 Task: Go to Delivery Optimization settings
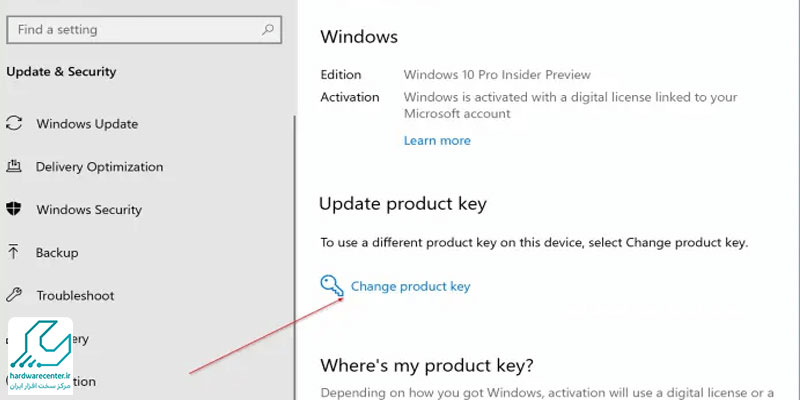(x=99, y=167)
